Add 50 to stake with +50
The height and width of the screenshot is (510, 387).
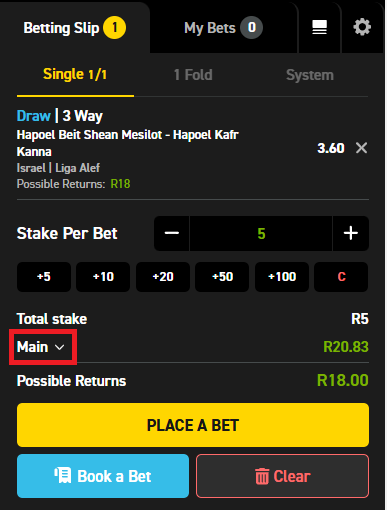pos(222,277)
